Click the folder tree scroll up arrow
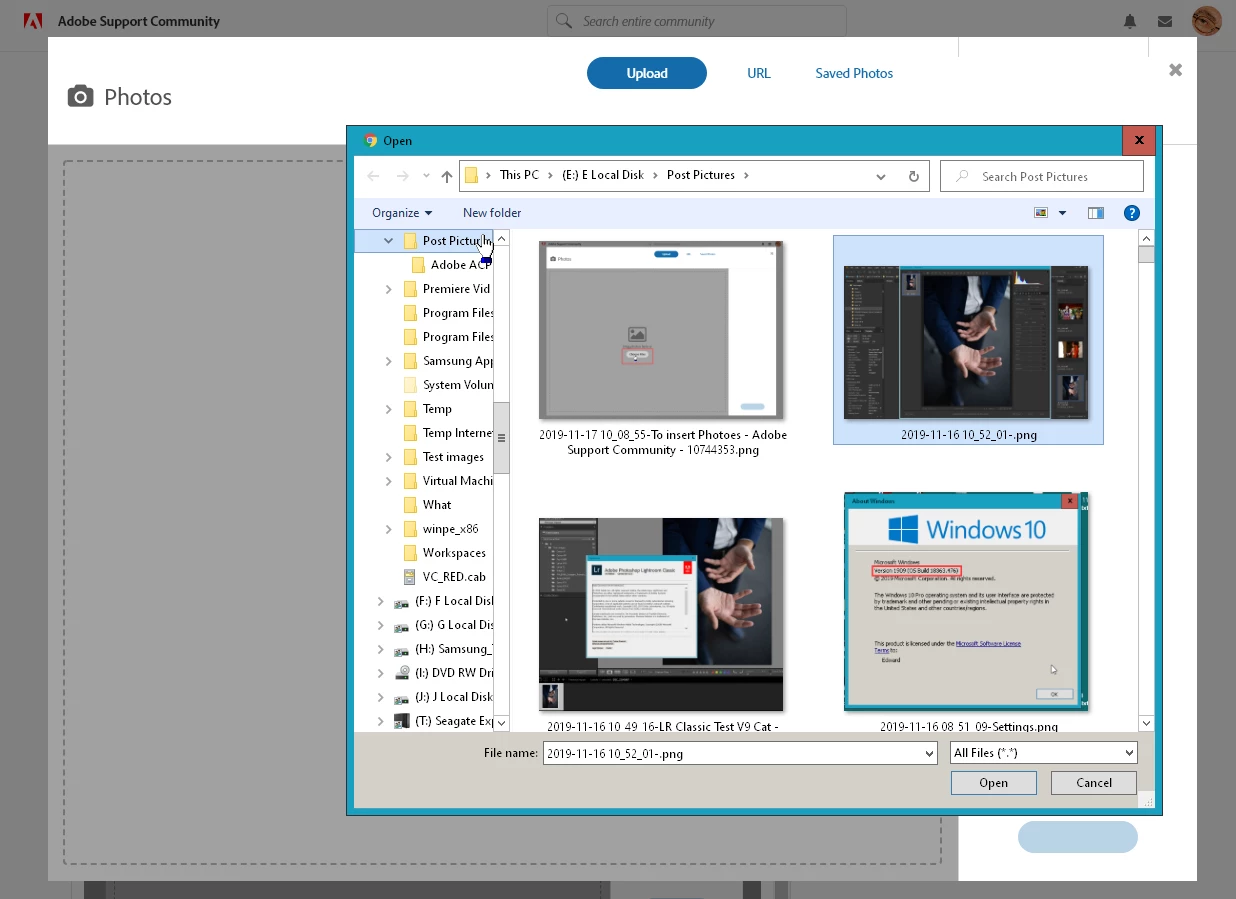The image size is (1236, 899). [502, 239]
